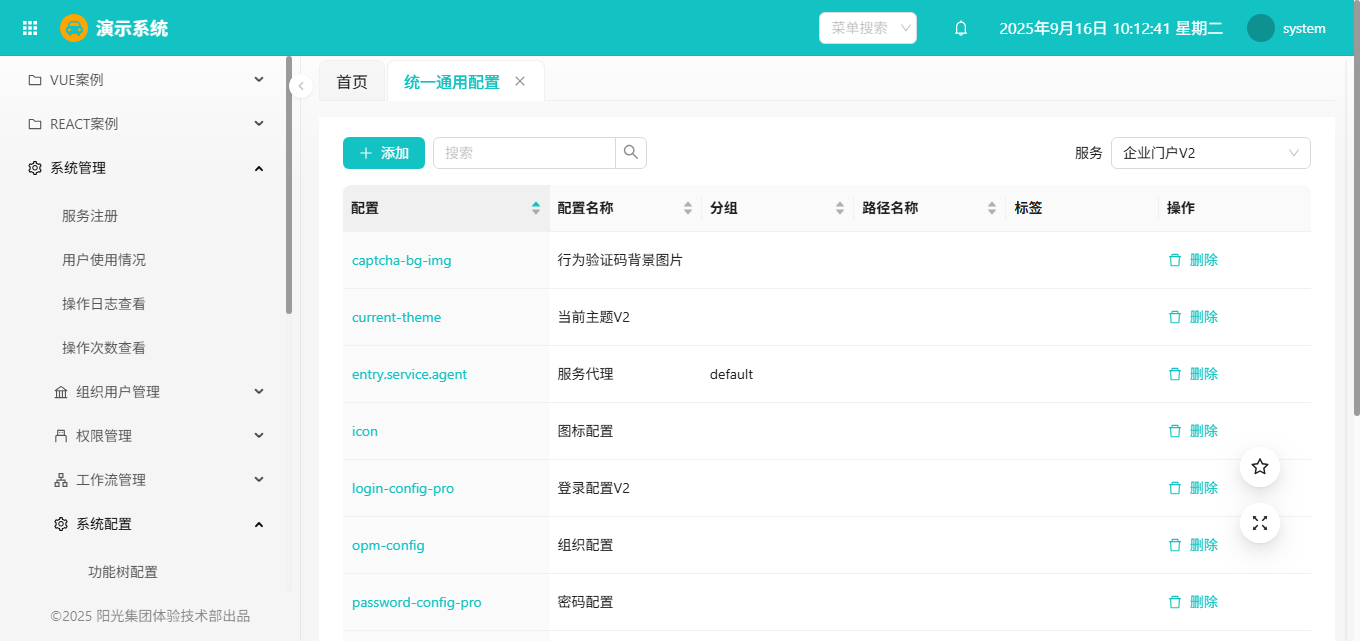Click the search magnifier icon
Screen dimensions: 1360x641
click(x=631, y=153)
